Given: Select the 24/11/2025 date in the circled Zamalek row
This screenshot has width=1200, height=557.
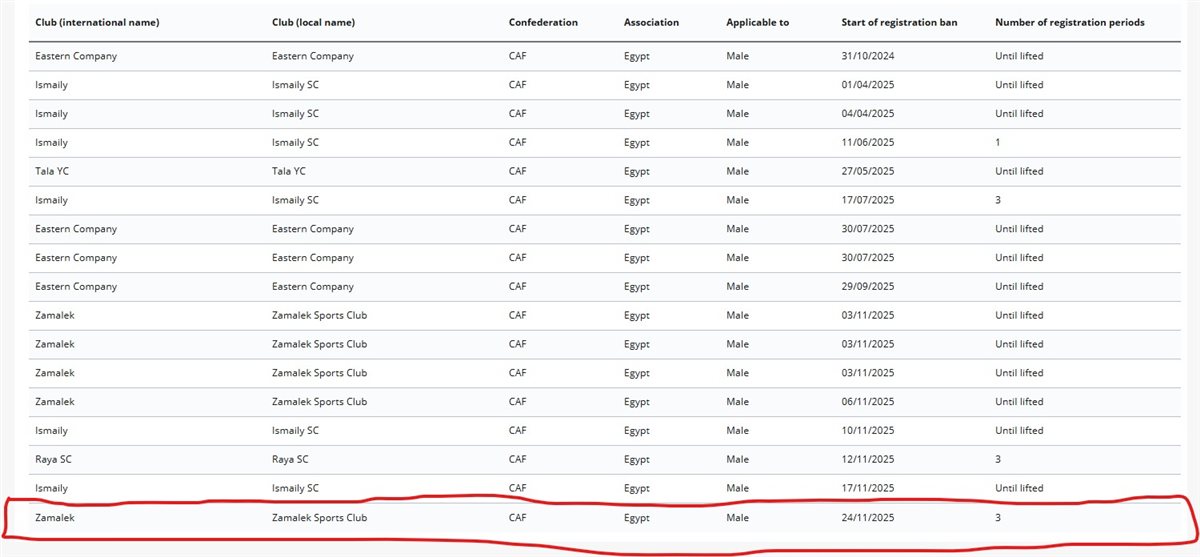Looking at the screenshot, I should click(x=868, y=518).
